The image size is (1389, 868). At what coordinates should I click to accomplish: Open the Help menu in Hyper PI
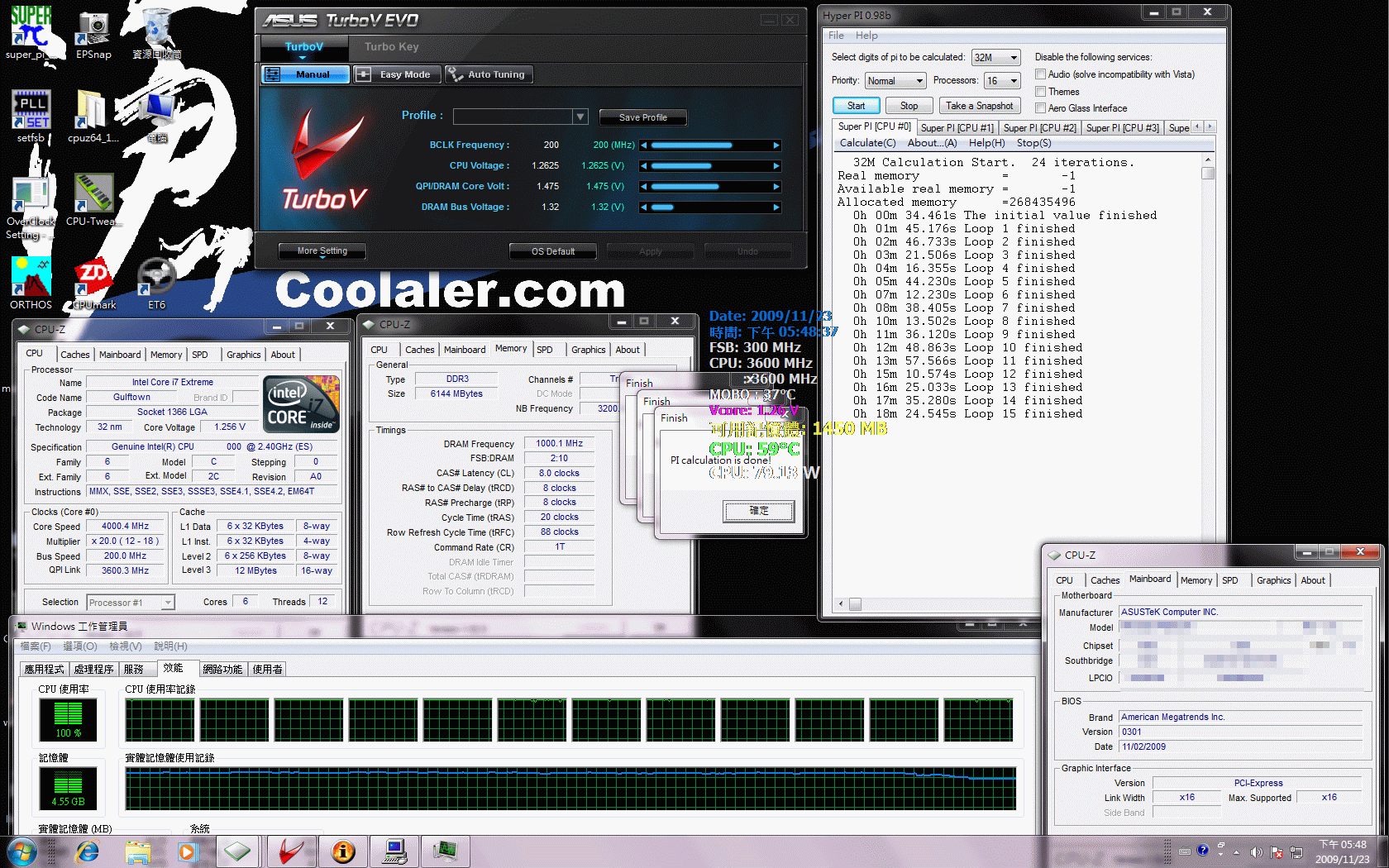click(866, 36)
